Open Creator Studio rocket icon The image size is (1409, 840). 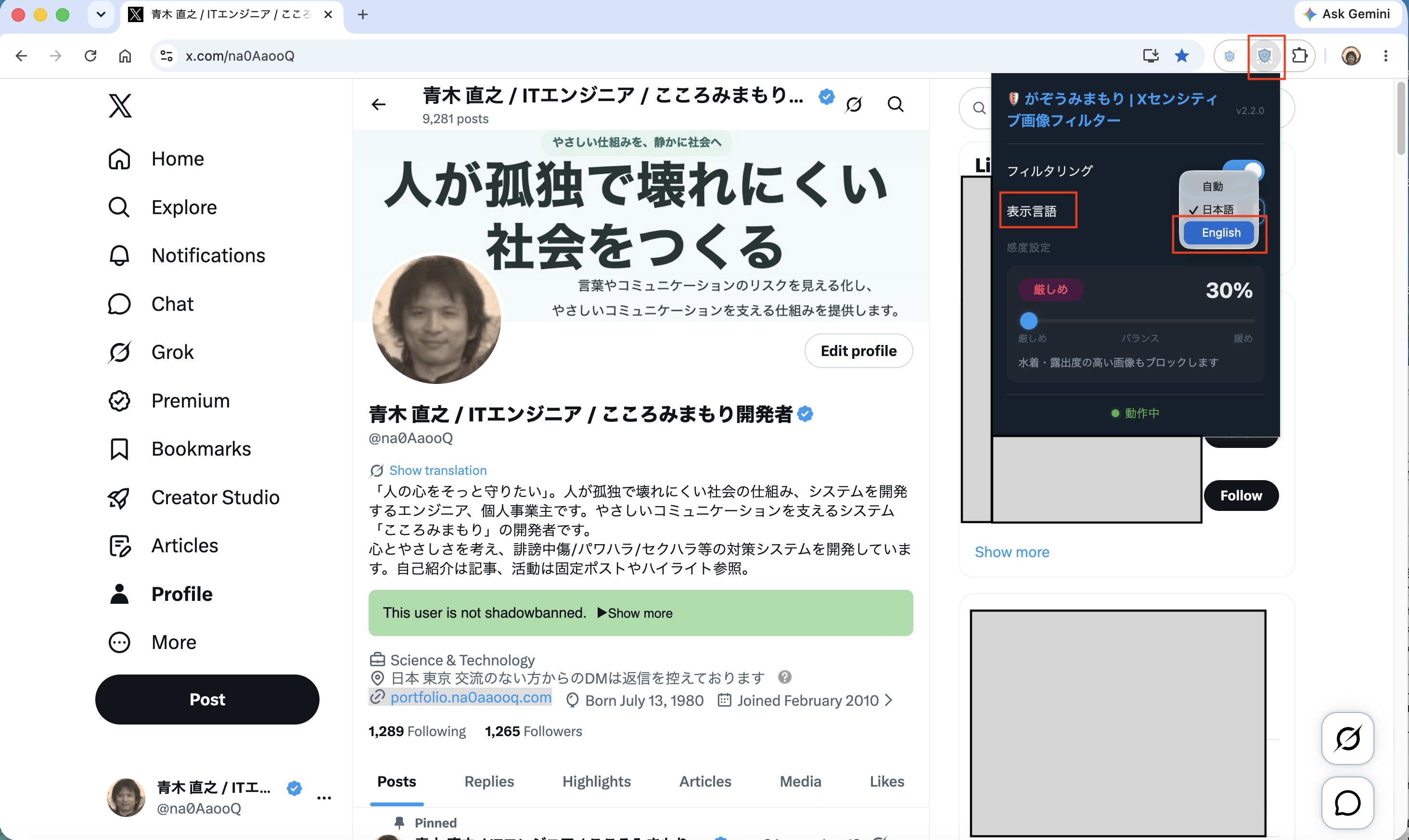click(x=119, y=497)
